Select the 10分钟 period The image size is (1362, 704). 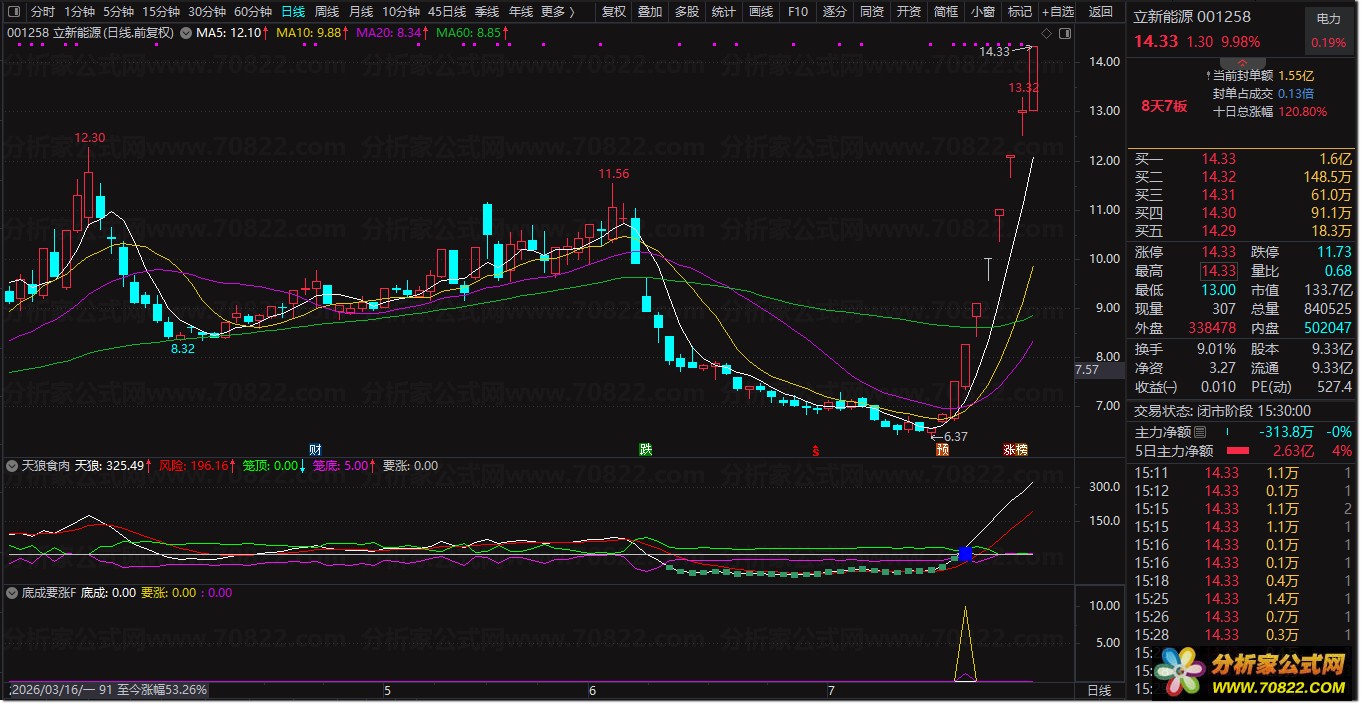coord(401,13)
